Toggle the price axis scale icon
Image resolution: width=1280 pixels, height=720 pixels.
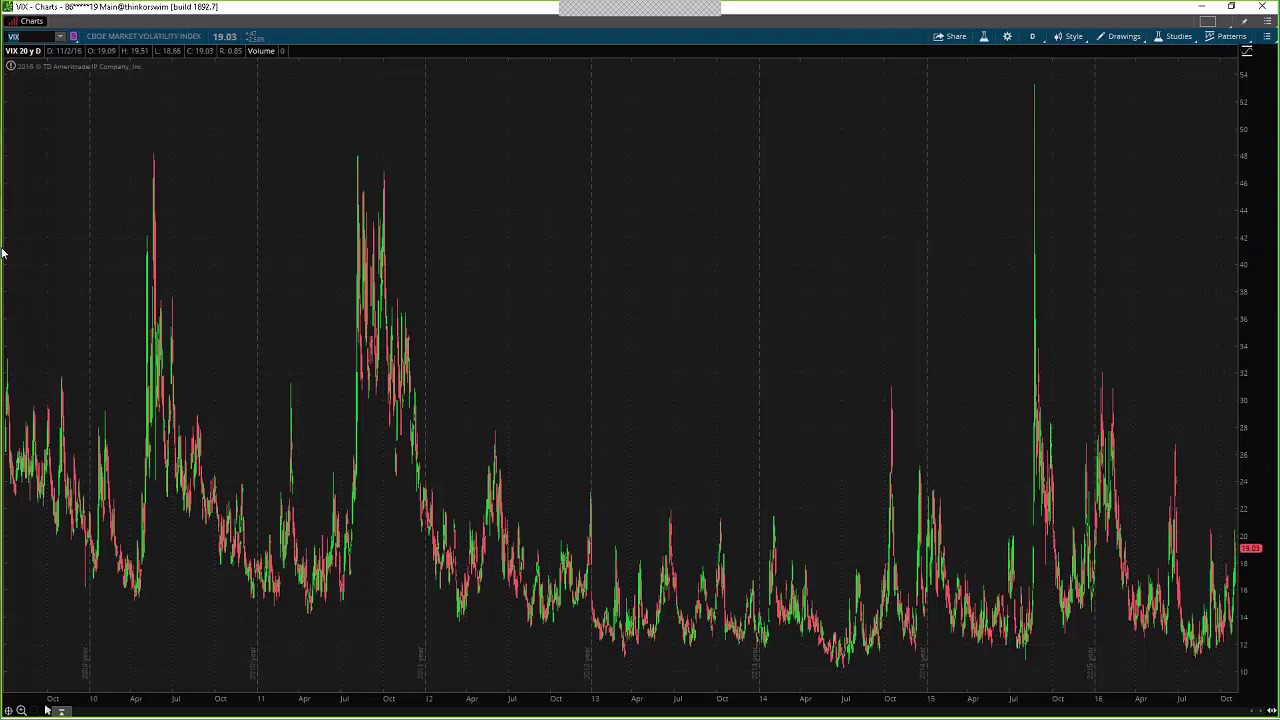1247,51
